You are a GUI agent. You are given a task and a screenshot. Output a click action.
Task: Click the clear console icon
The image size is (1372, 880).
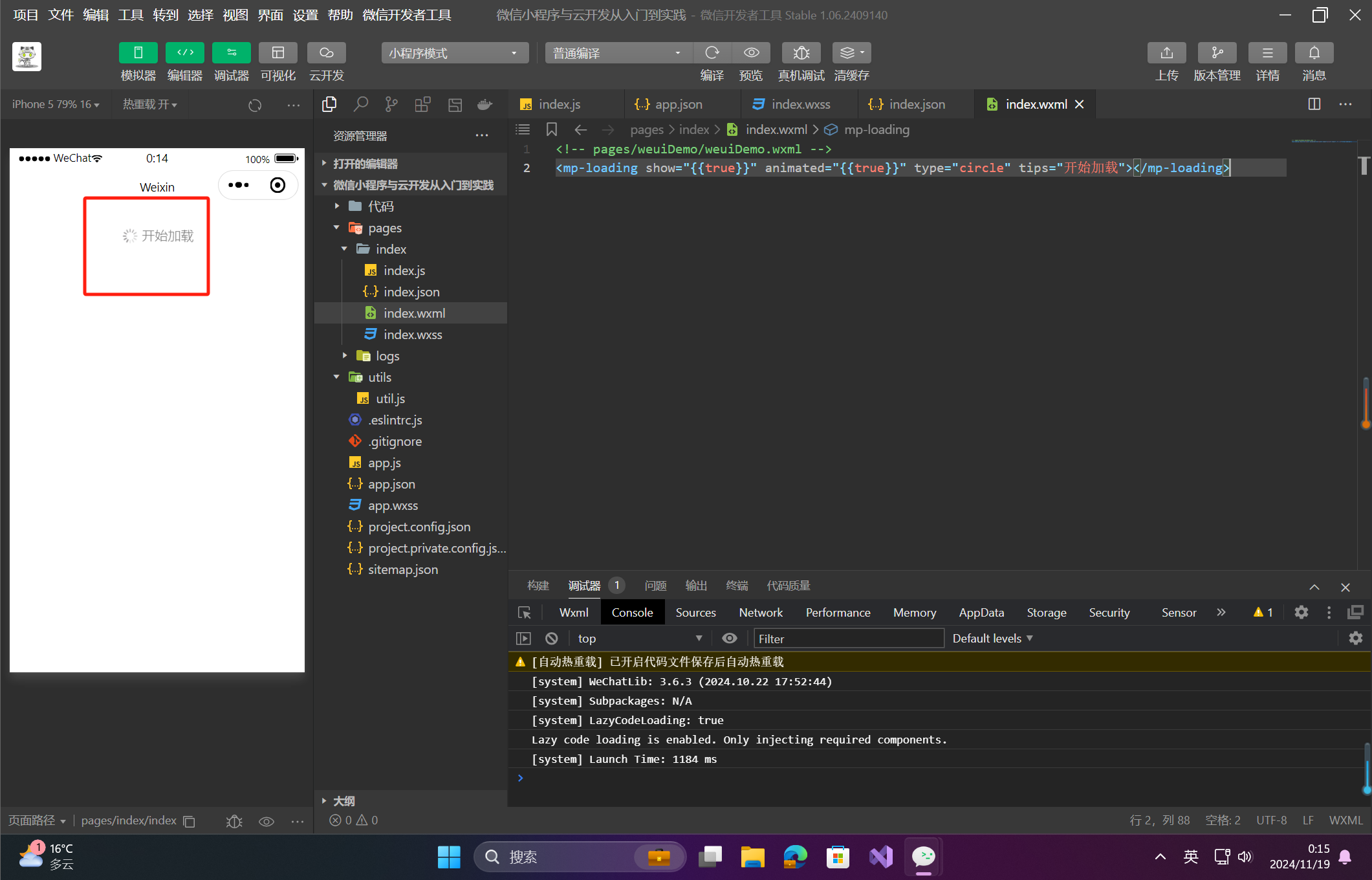pos(551,639)
